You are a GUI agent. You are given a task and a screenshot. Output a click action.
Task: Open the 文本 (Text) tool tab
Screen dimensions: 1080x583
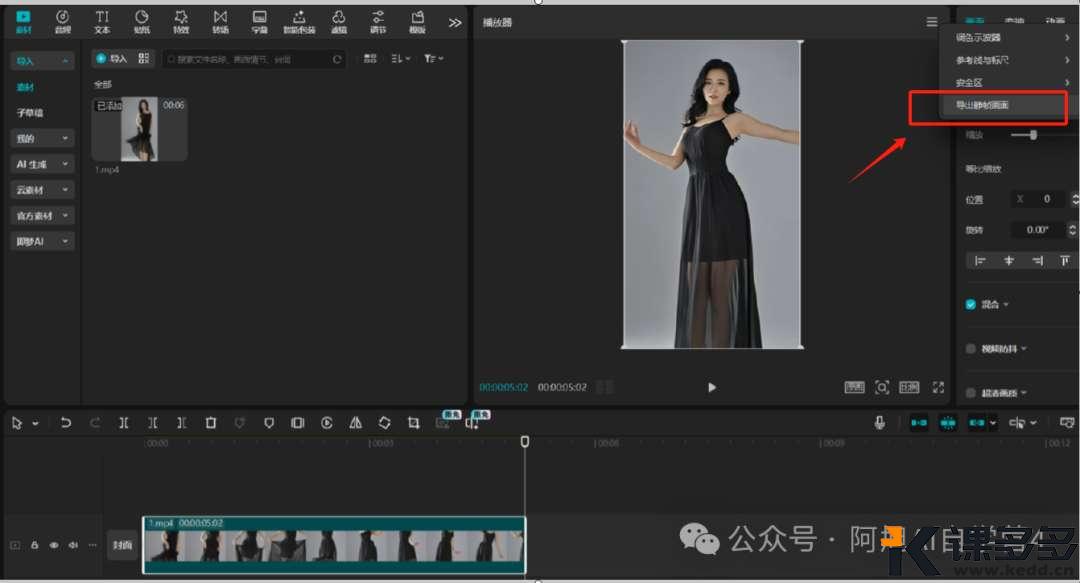[102, 21]
